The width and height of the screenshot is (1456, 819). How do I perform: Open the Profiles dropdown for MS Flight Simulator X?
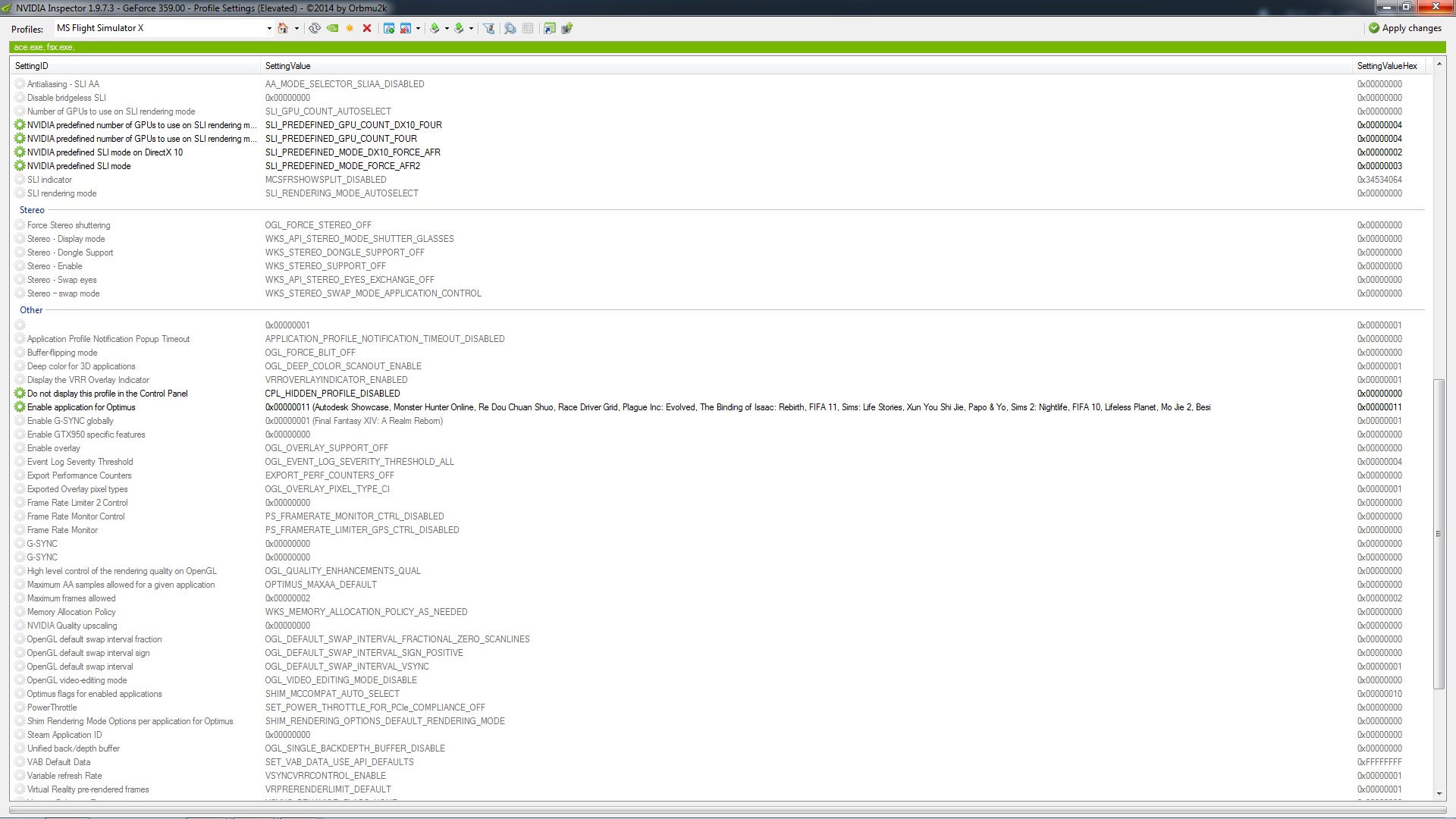[268, 29]
